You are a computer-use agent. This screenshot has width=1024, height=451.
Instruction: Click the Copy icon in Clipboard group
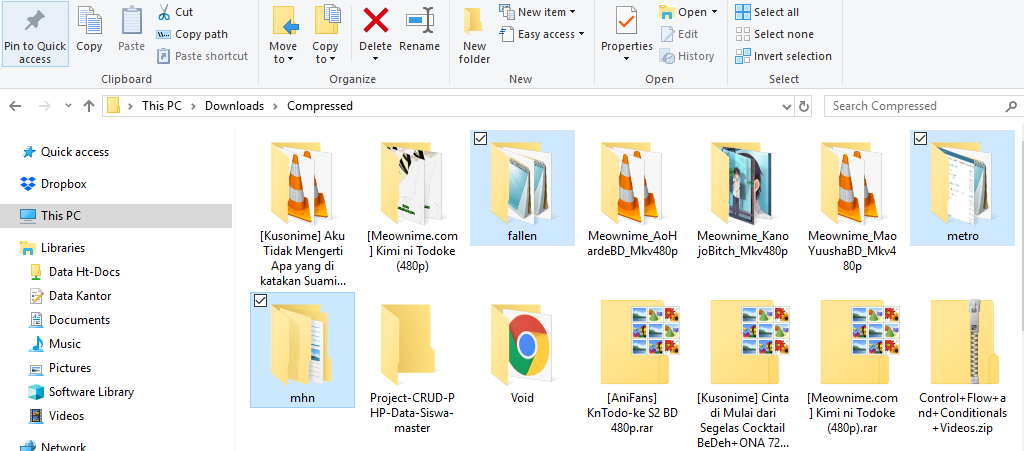point(89,22)
